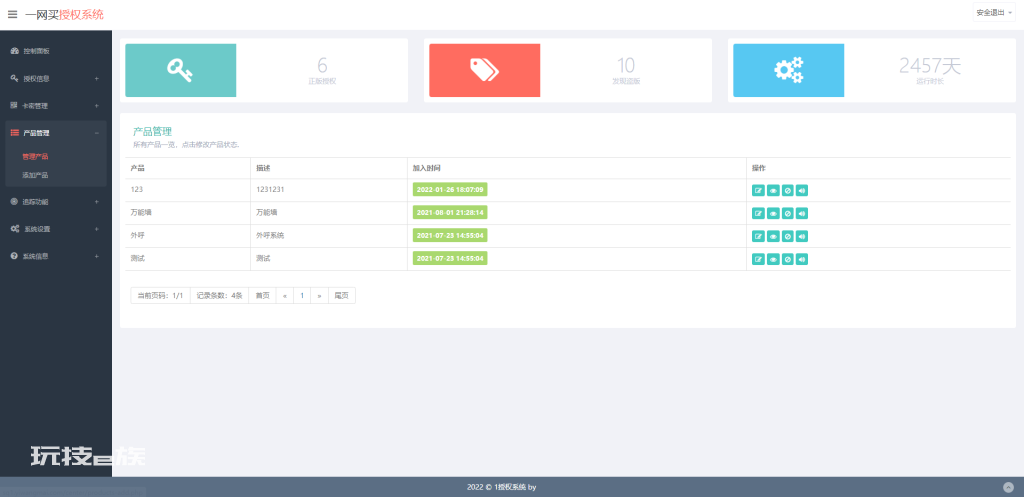Viewport: 1024px width, 497px height.
Task: Click the 1231231 description cell
Action: click(x=329, y=189)
